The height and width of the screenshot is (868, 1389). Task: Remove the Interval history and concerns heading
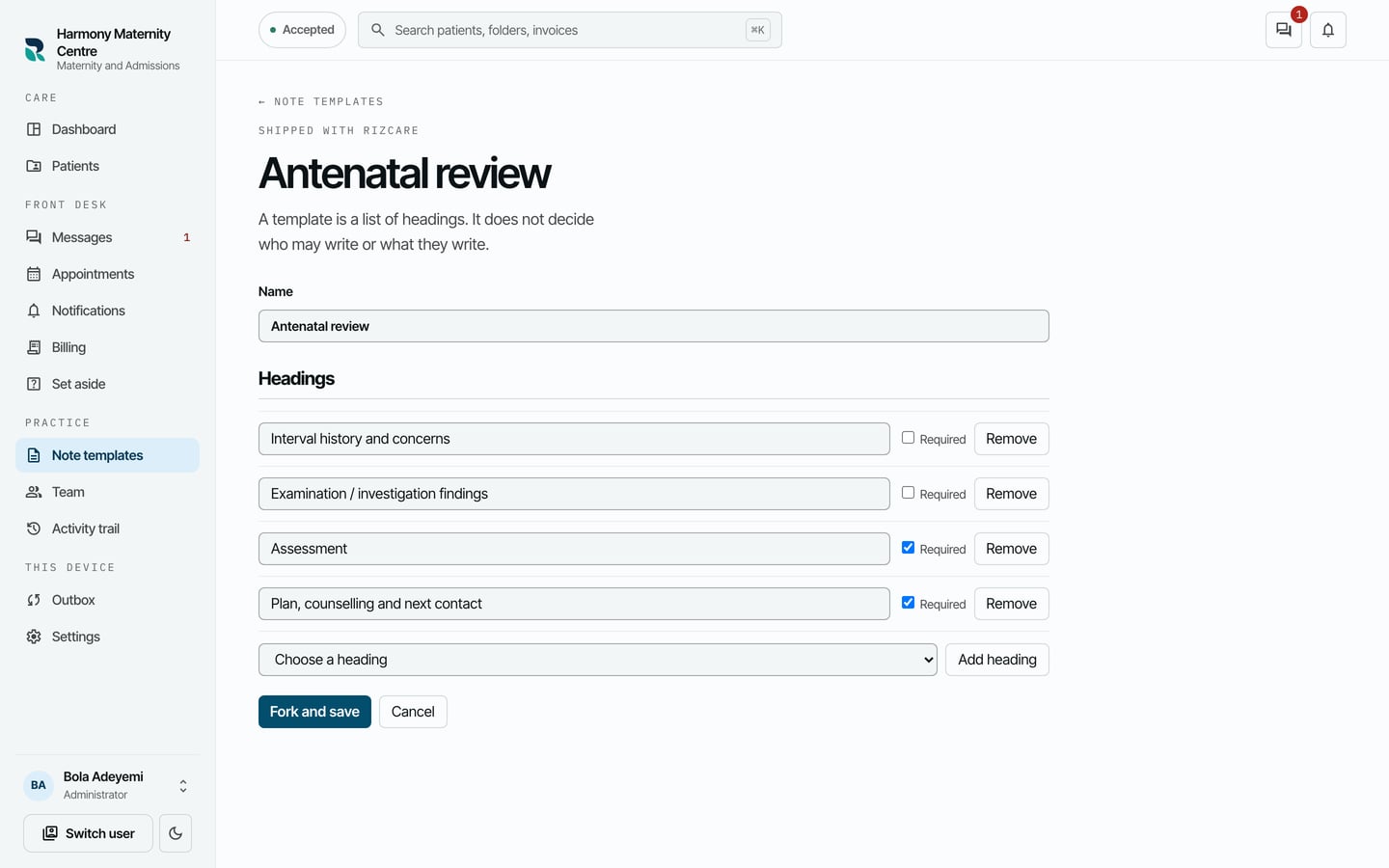coord(1011,439)
